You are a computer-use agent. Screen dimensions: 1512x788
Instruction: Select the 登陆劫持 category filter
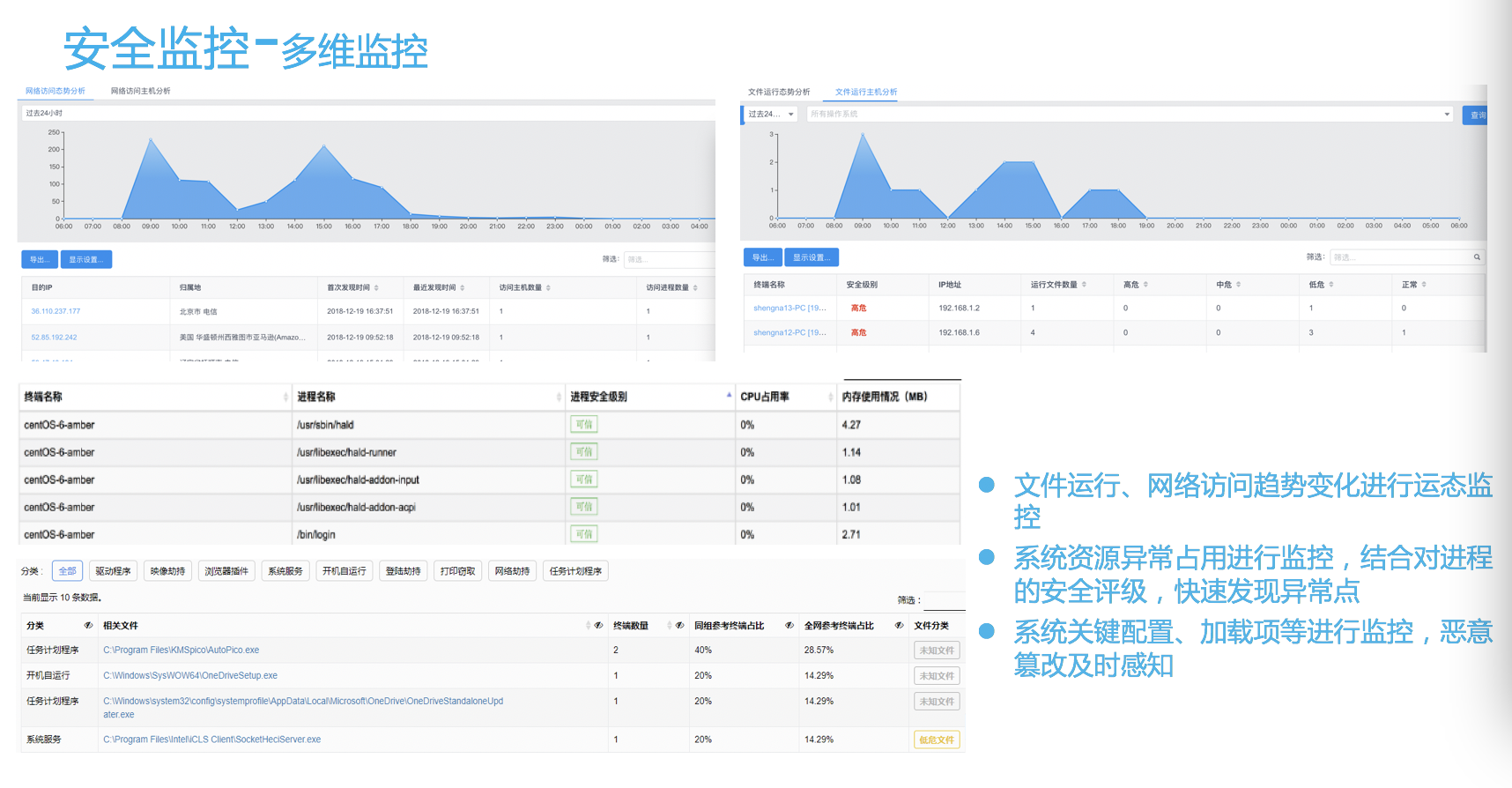tap(404, 571)
